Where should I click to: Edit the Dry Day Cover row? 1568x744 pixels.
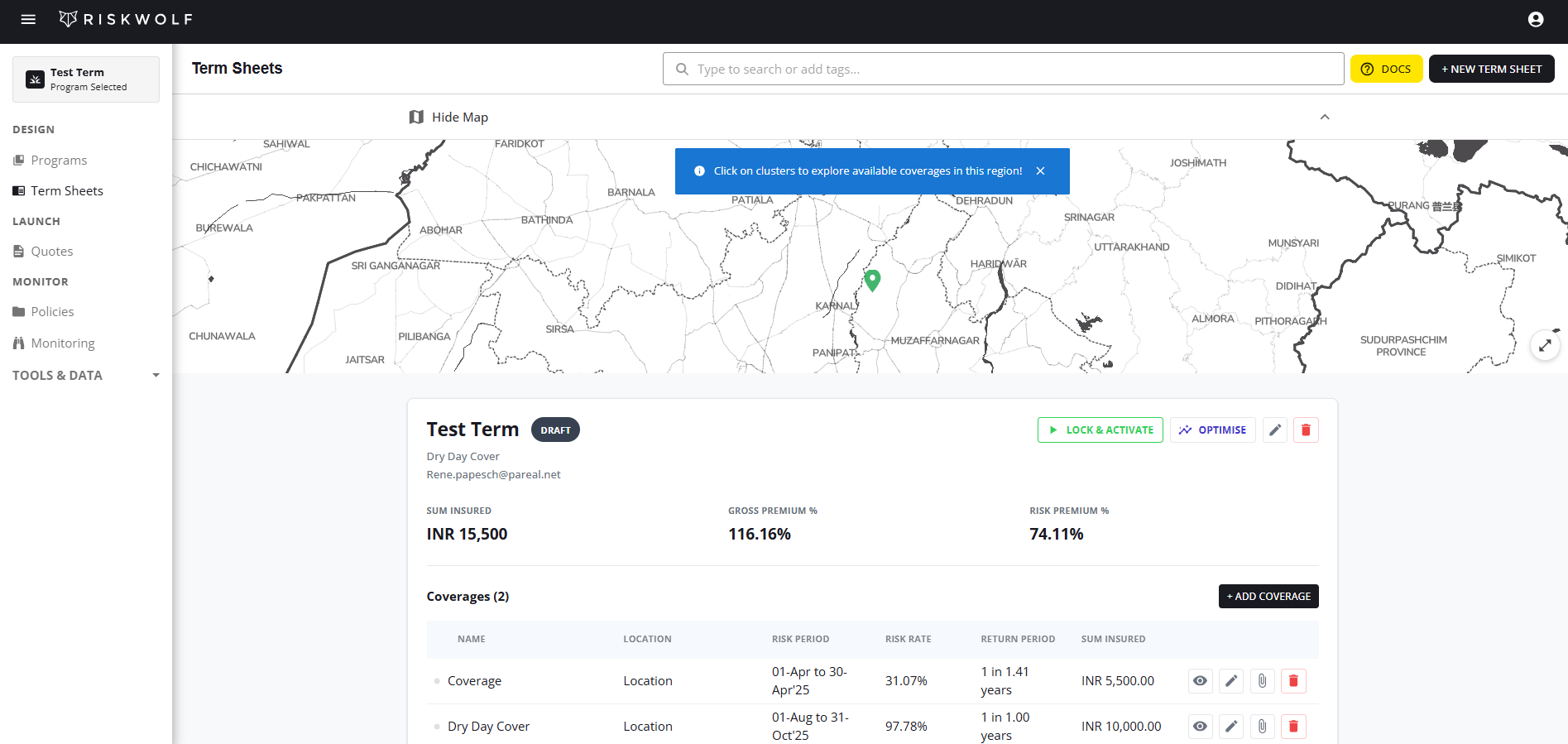click(1231, 726)
